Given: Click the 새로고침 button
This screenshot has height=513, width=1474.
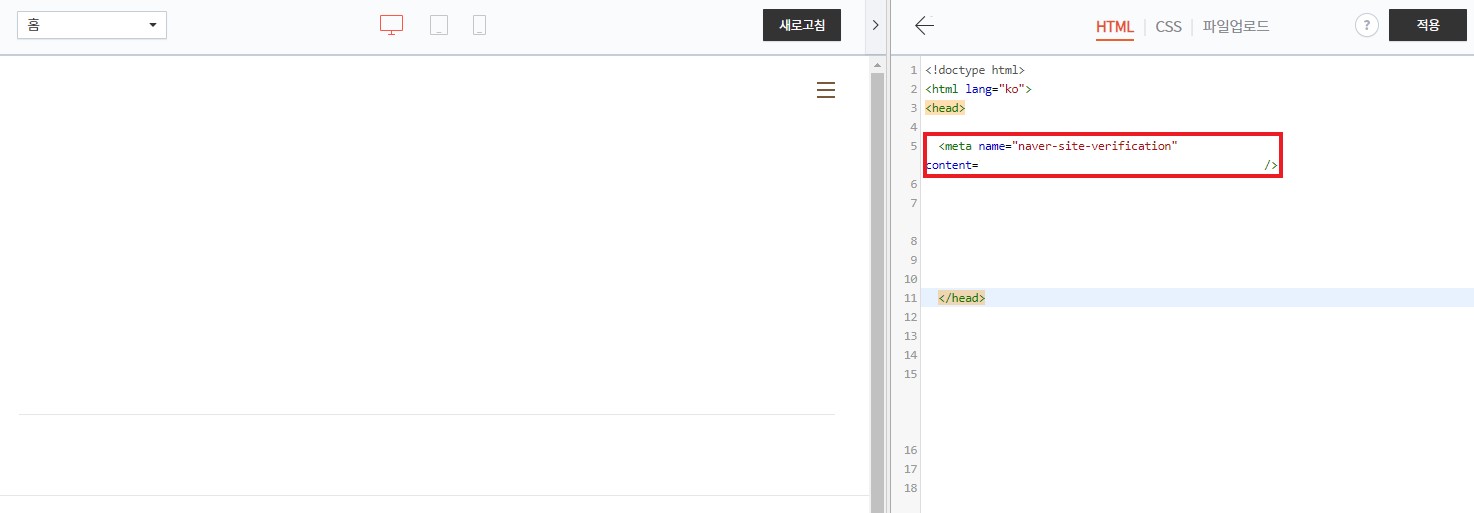Looking at the screenshot, I should [802, 25].
